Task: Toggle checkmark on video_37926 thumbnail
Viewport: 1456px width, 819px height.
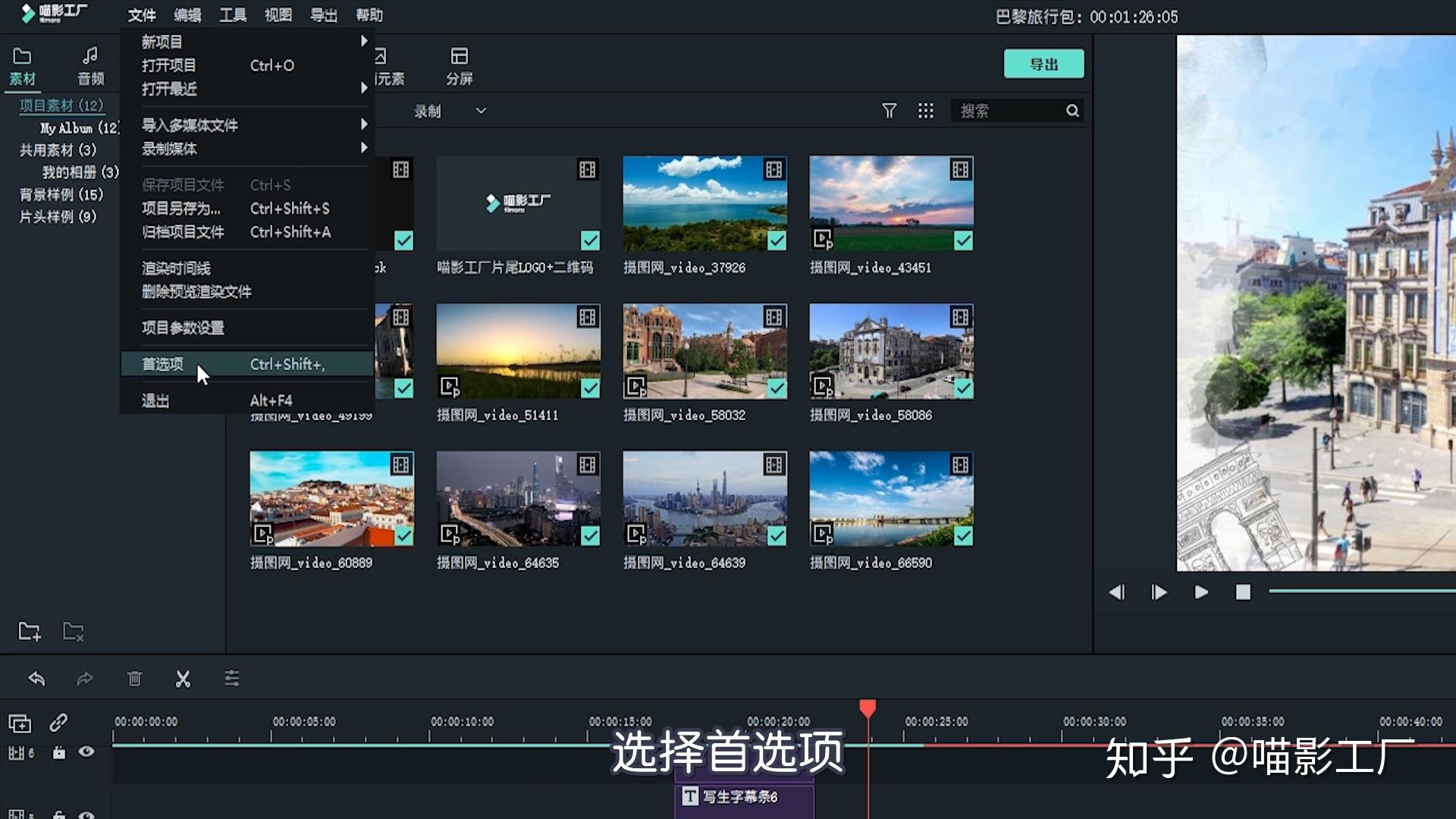Action: click(777, 240)
